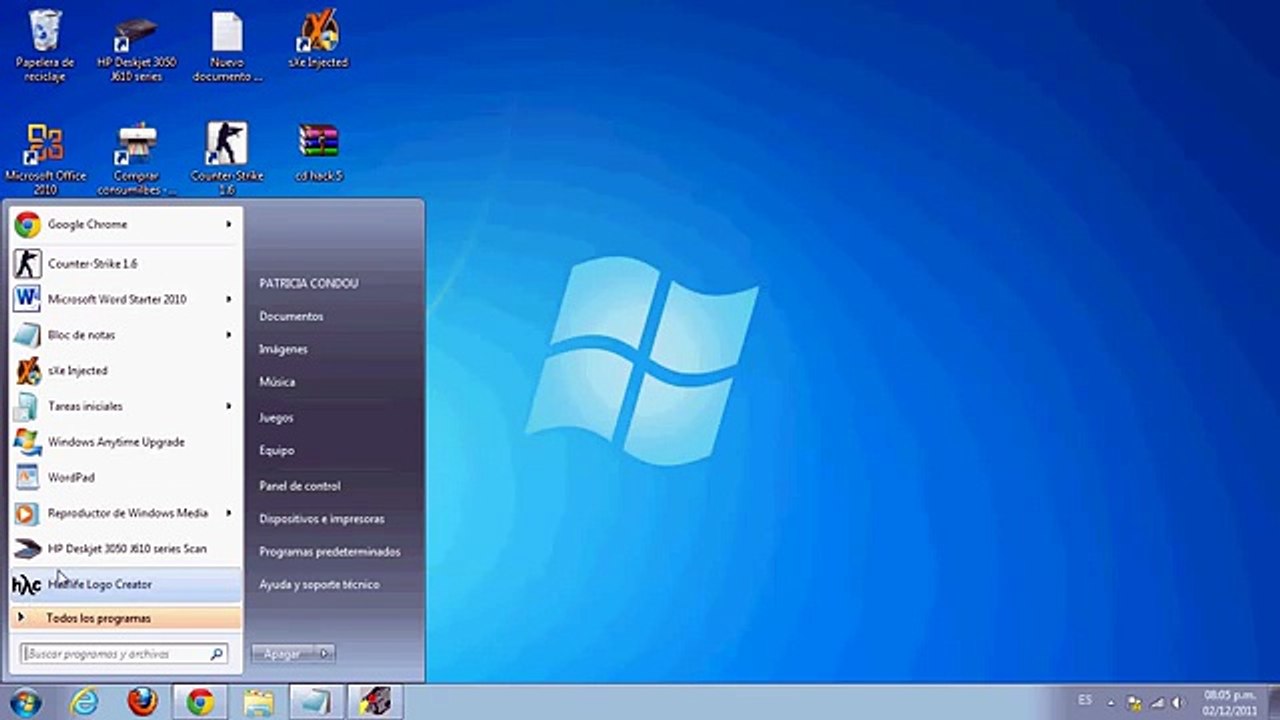Viewport: 1280px width, 720px height.
Task: Click the network icon in the system tray
Action: click(x=1157, y=703)
